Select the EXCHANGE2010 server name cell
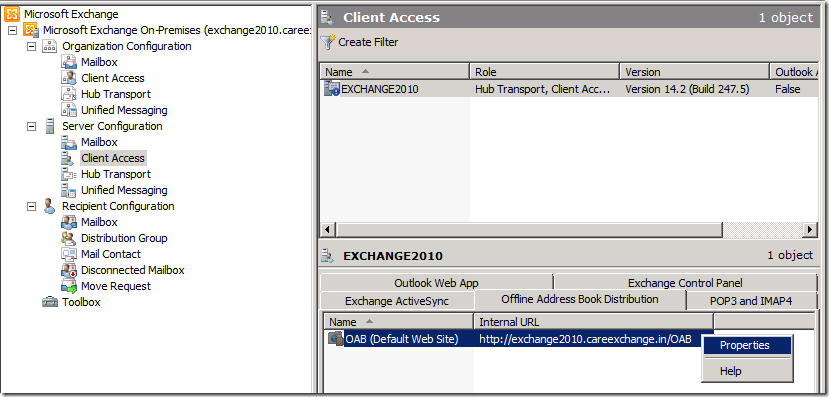 click(x=380, y=89)
